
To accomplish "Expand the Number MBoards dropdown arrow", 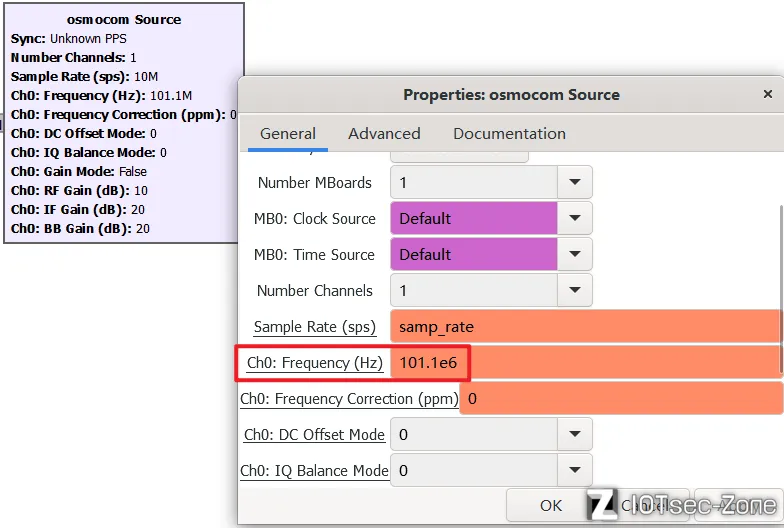I will [575, 182].
